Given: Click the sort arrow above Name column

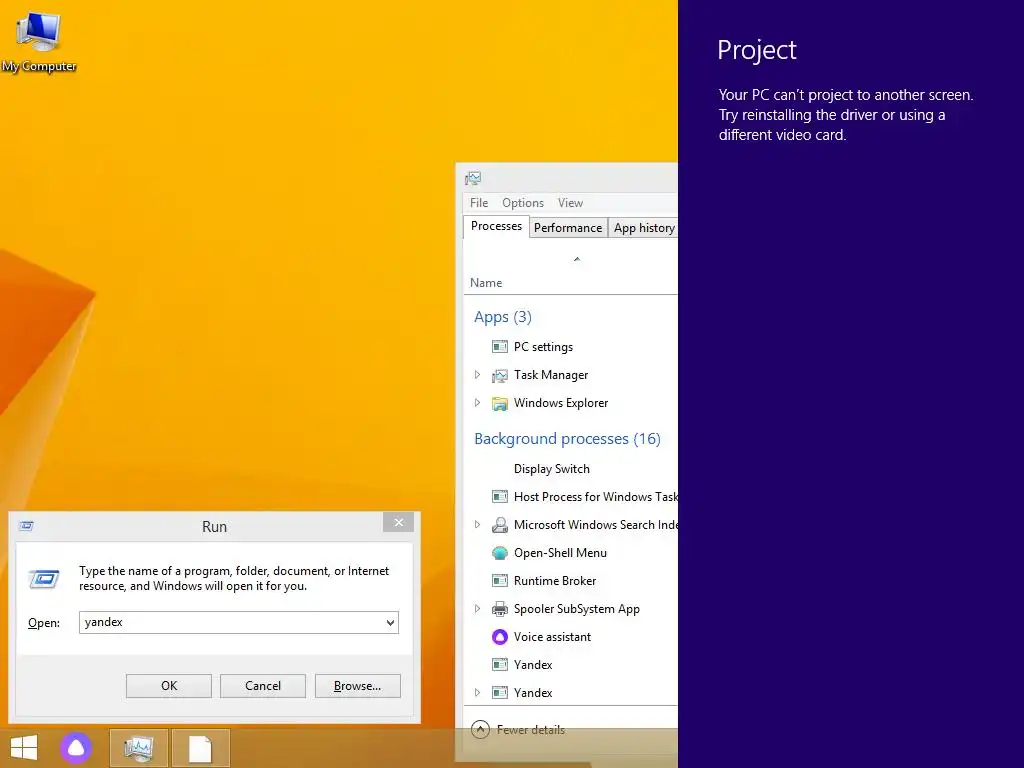Looking at the screenshot, I should (577, 259).
